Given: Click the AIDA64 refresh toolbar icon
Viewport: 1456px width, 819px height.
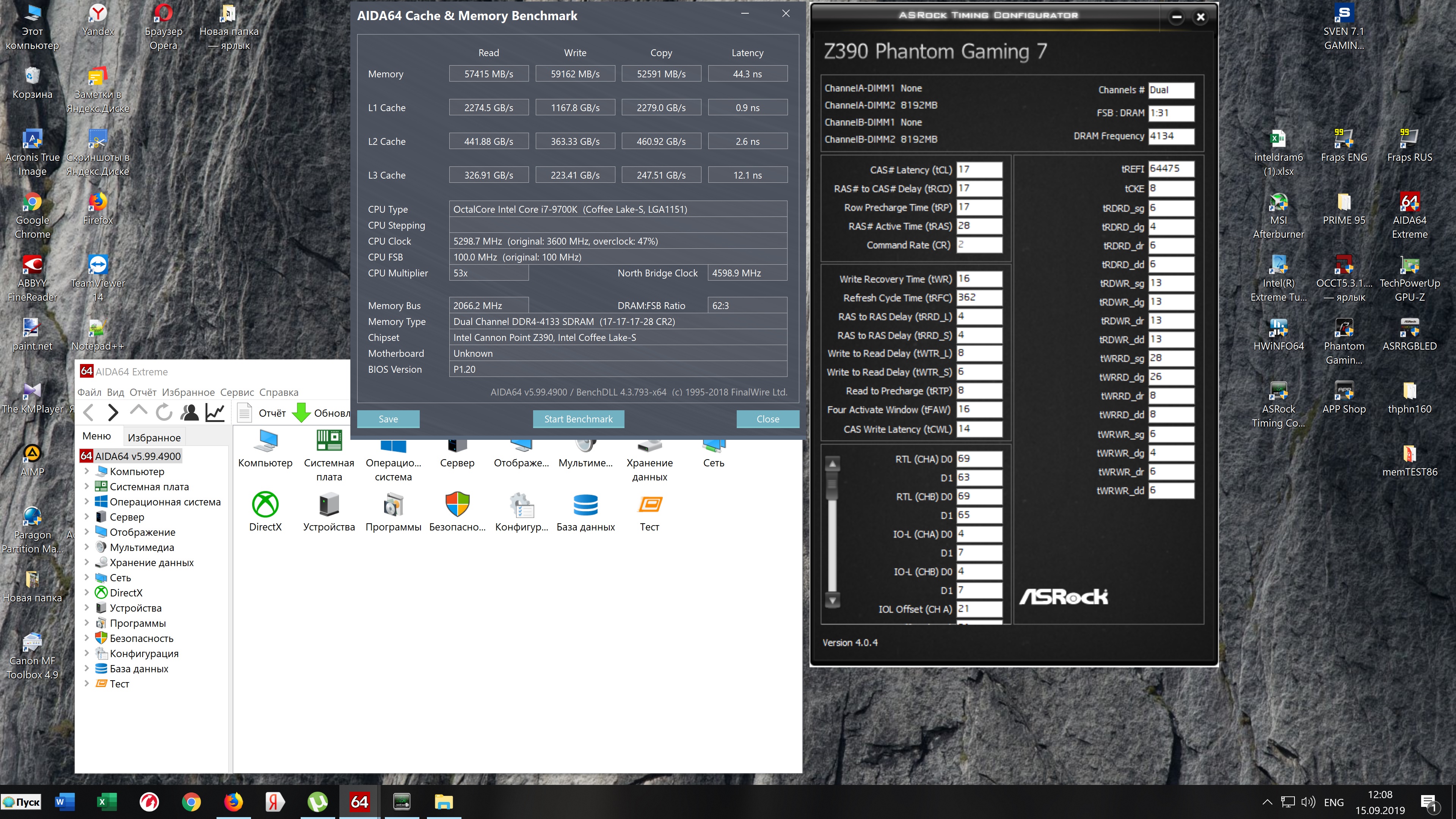Looking at the screenshot, I should 164,413.
